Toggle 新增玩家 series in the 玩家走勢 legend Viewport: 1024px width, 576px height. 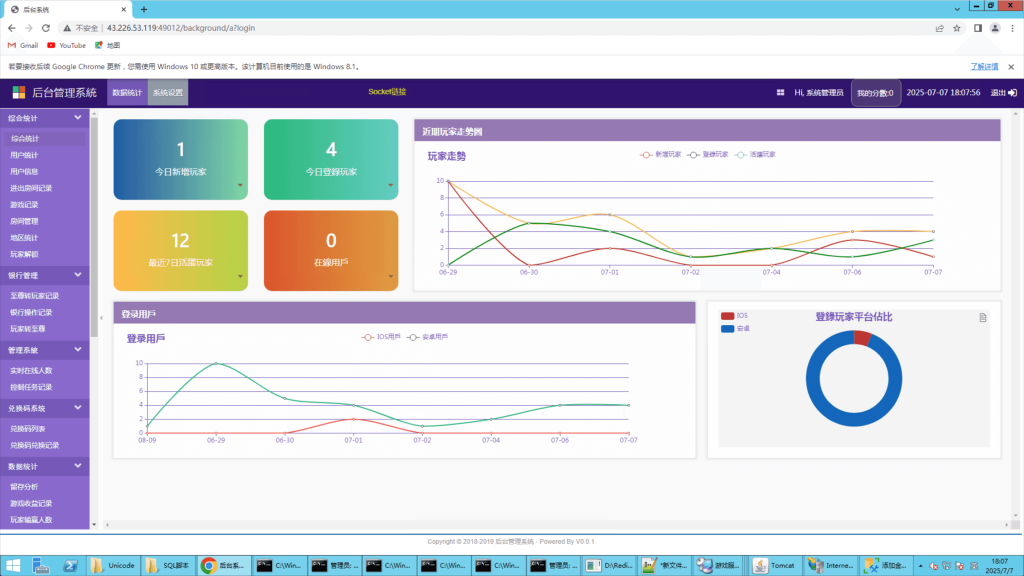pos(661,155)
